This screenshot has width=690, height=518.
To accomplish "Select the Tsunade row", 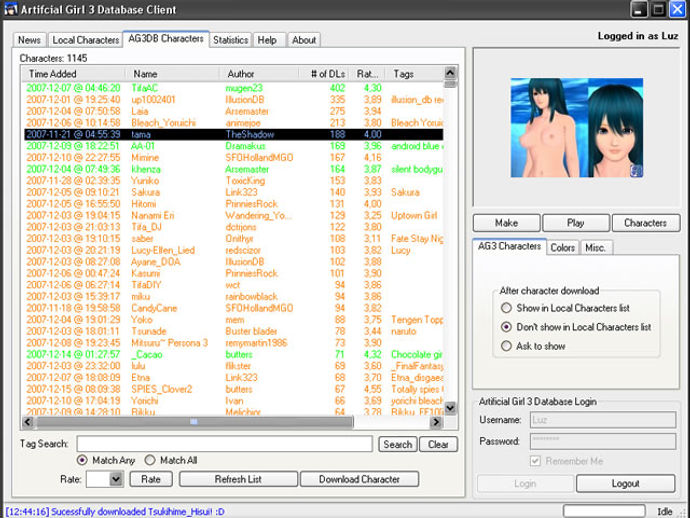I will point(233,331).
